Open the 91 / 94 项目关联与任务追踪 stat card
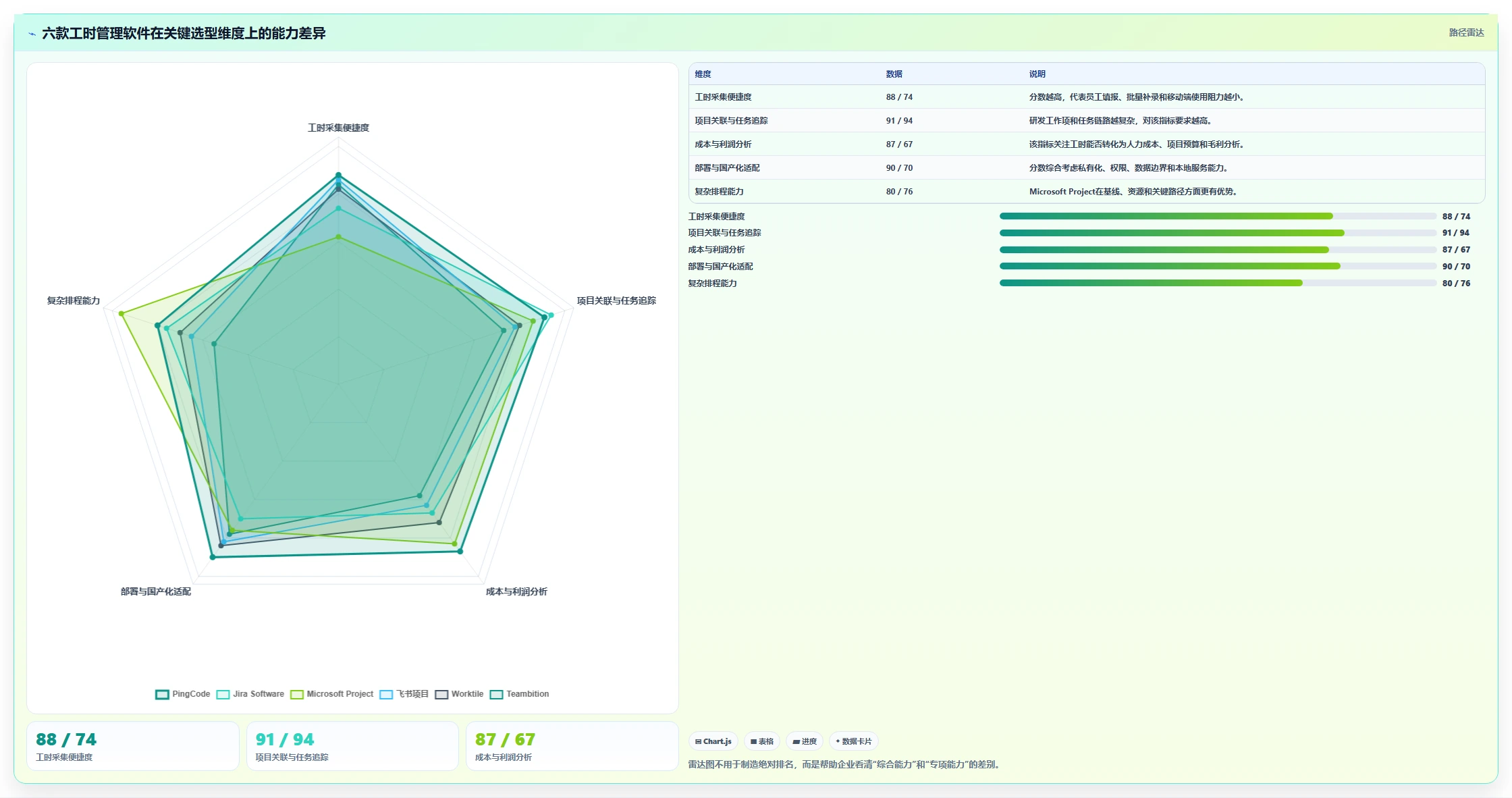 [x=352, y=746]
